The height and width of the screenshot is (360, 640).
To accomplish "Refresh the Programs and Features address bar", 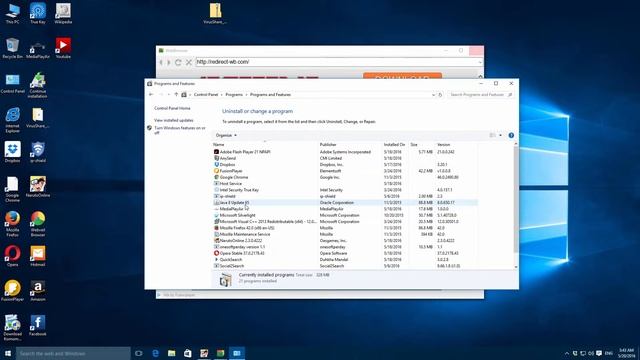I will pyautogui.click(x=440, y=95).
